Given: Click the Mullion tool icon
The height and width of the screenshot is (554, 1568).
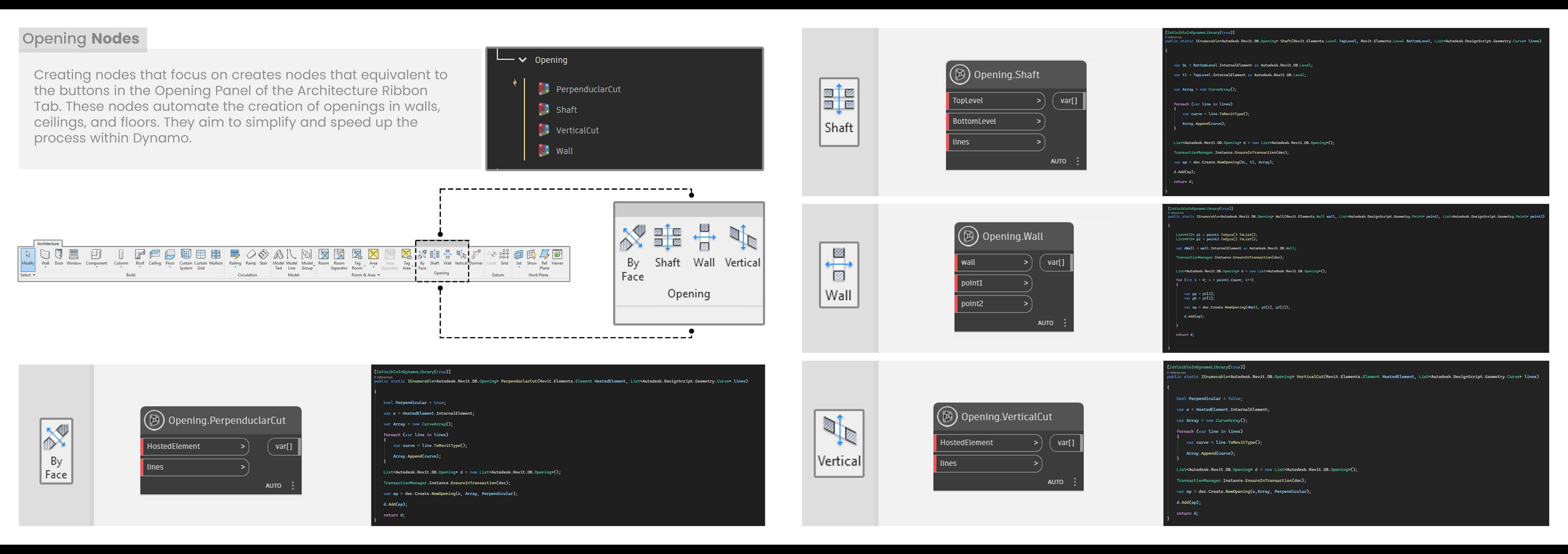Looking at the screenshot, I should [216, 257].
